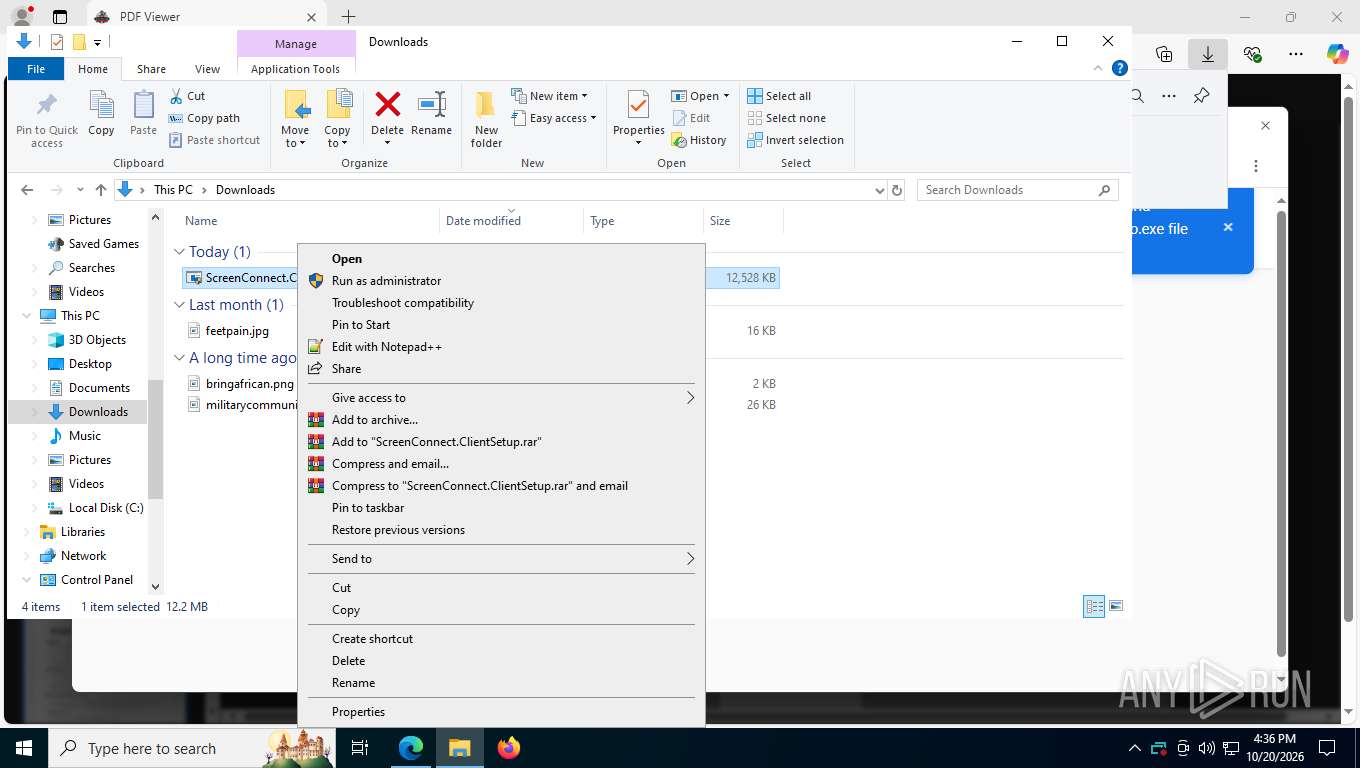This screenshot has height=768, width=1360.
Task: Click the Paste ribbon icon
Action: 143,104
